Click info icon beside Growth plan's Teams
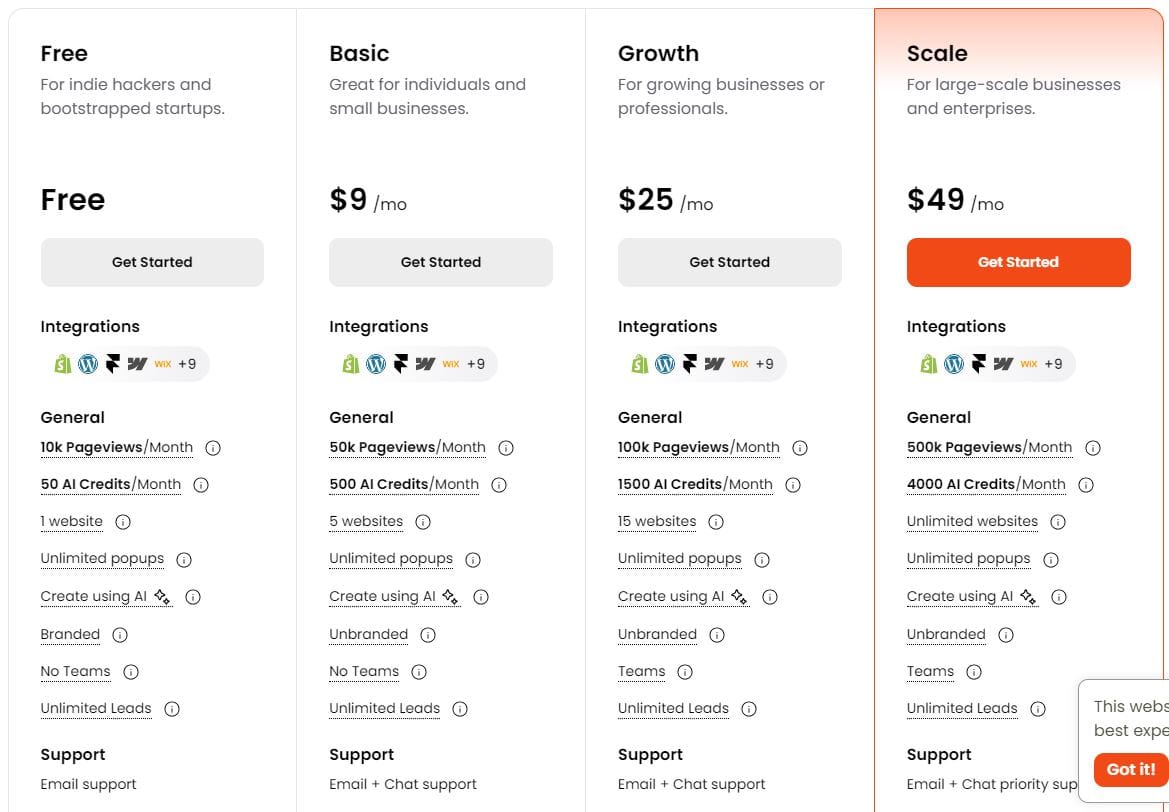The width and height of the screenshot is (1169, 812). pyautogui.click(x=685, y=672)
